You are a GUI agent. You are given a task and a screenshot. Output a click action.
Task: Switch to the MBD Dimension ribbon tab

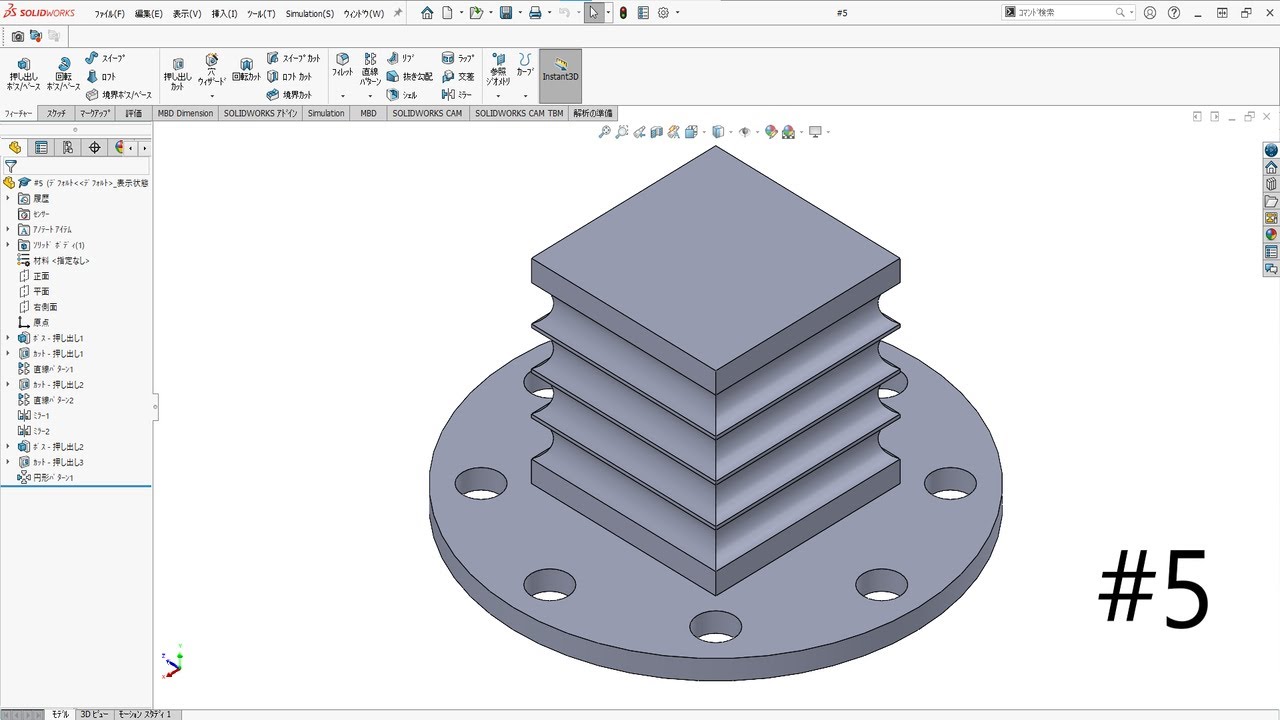(185, 113)
